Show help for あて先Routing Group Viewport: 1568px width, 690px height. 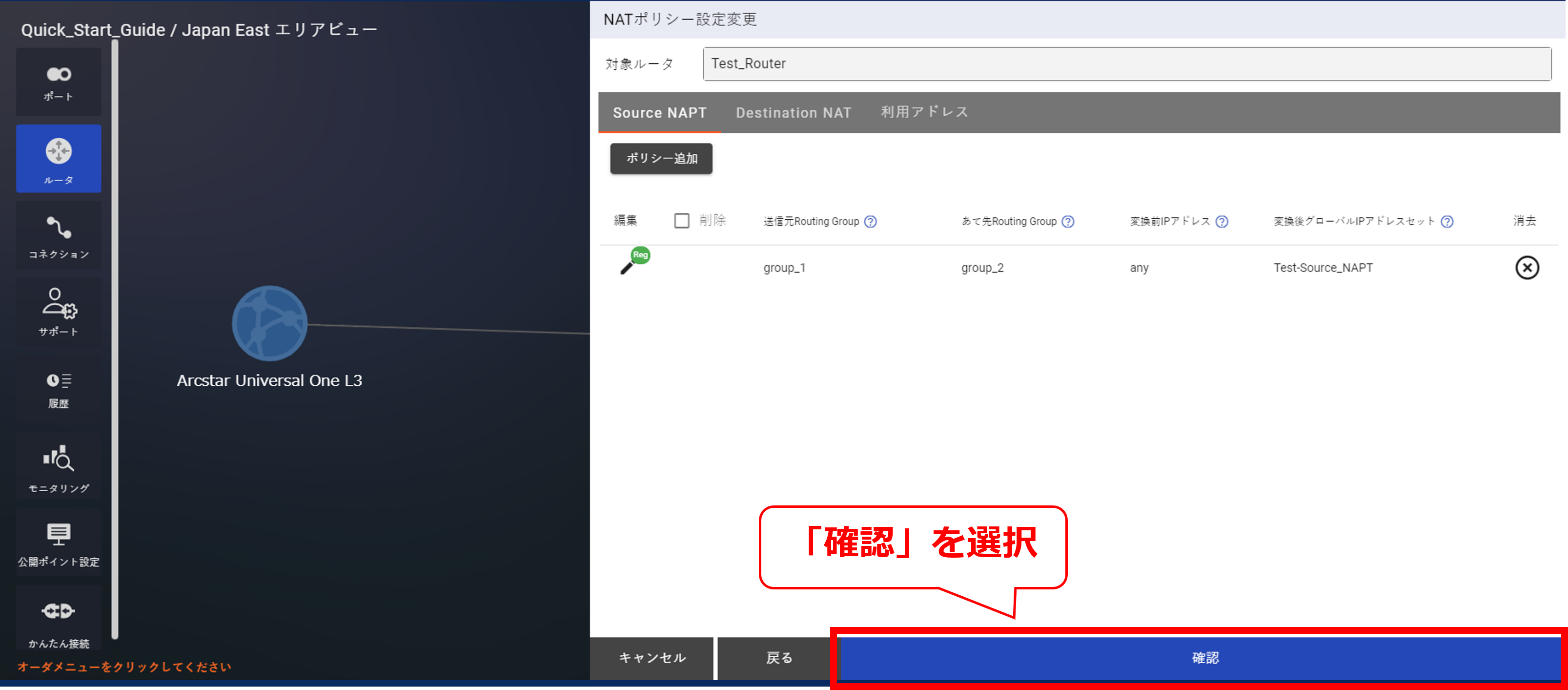pos(1068,222)
